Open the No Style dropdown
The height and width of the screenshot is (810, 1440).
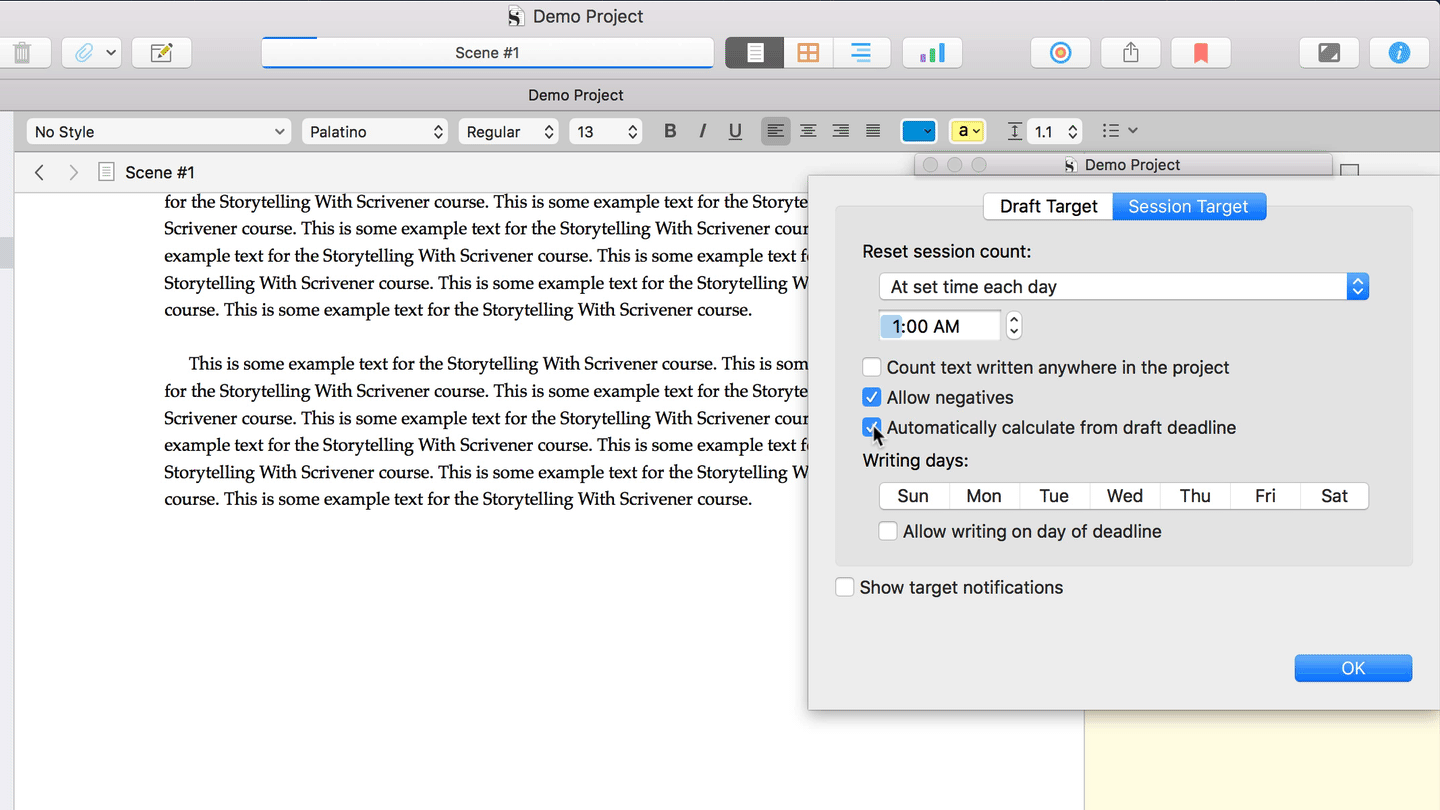[159, 132]
